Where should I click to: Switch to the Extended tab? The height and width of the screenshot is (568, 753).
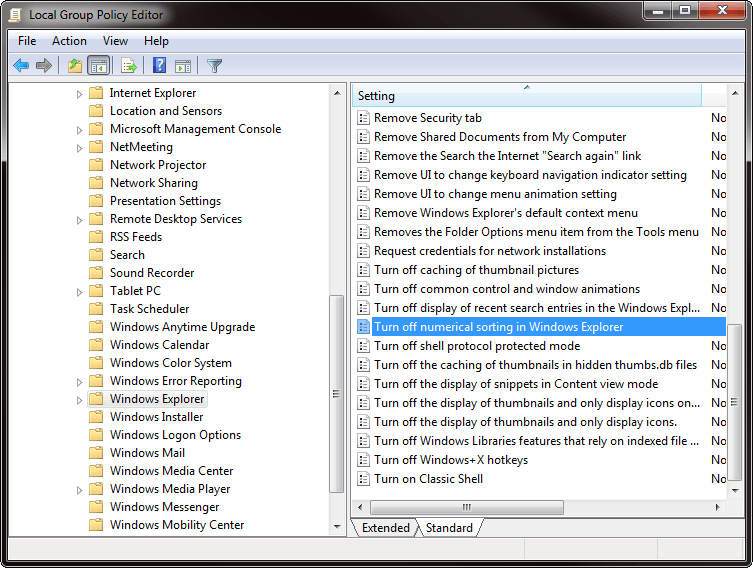pyautogui.click(x=385, y=528)
